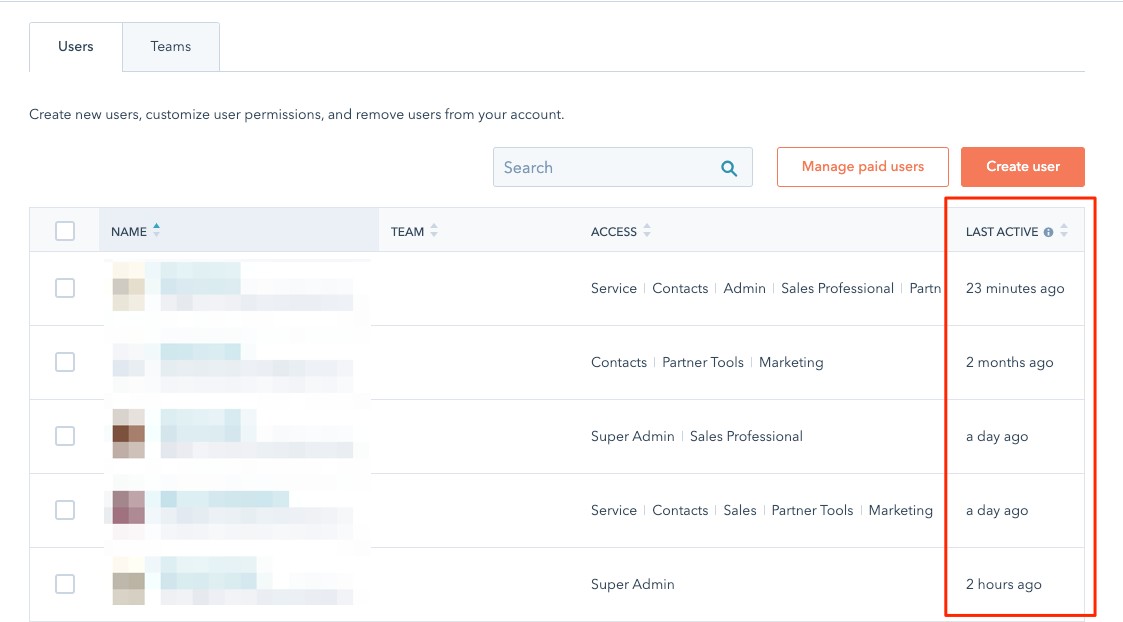Image resolution: width=1123 pixels, height=622 pixels.
Task: Sort the table by TEAM column
Action: click(432, 231)
